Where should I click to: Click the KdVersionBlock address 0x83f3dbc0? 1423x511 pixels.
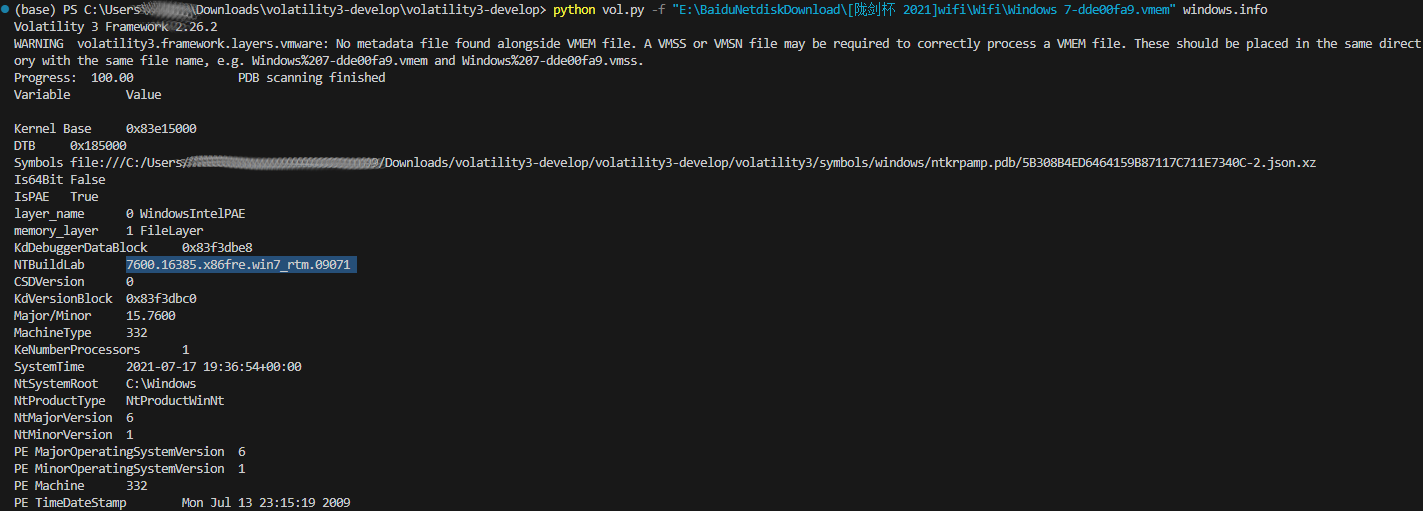[161, 299]
